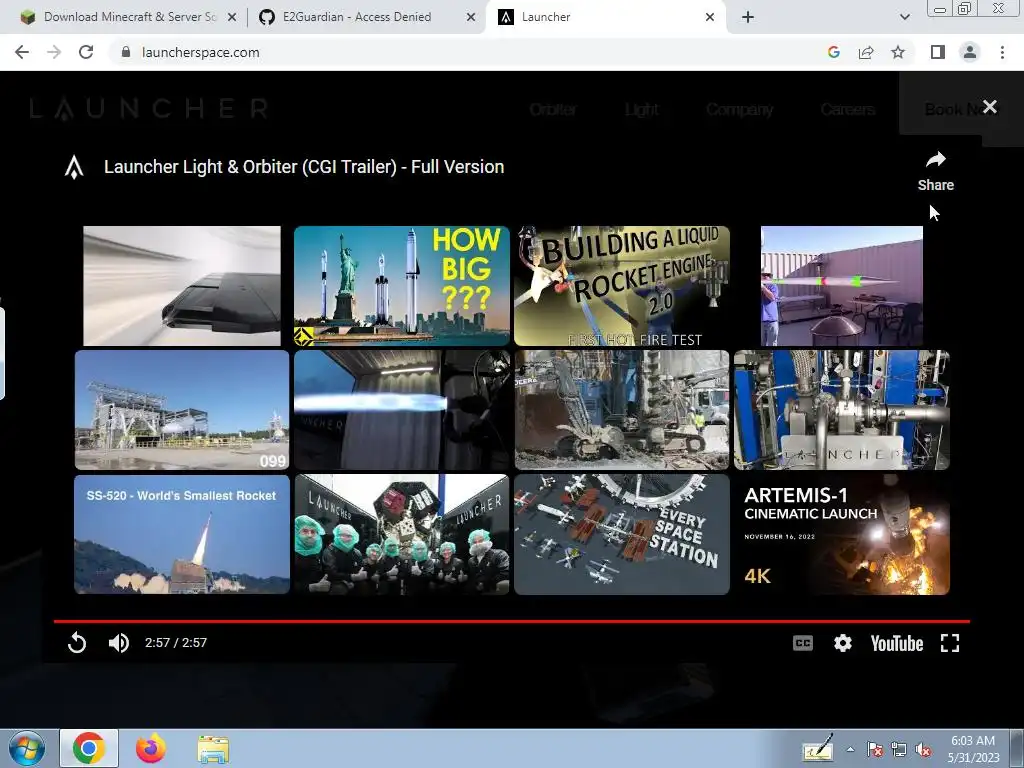Open the Careers nav menu item
This screenshot has height=768, width=1024.
coord(848,109)
